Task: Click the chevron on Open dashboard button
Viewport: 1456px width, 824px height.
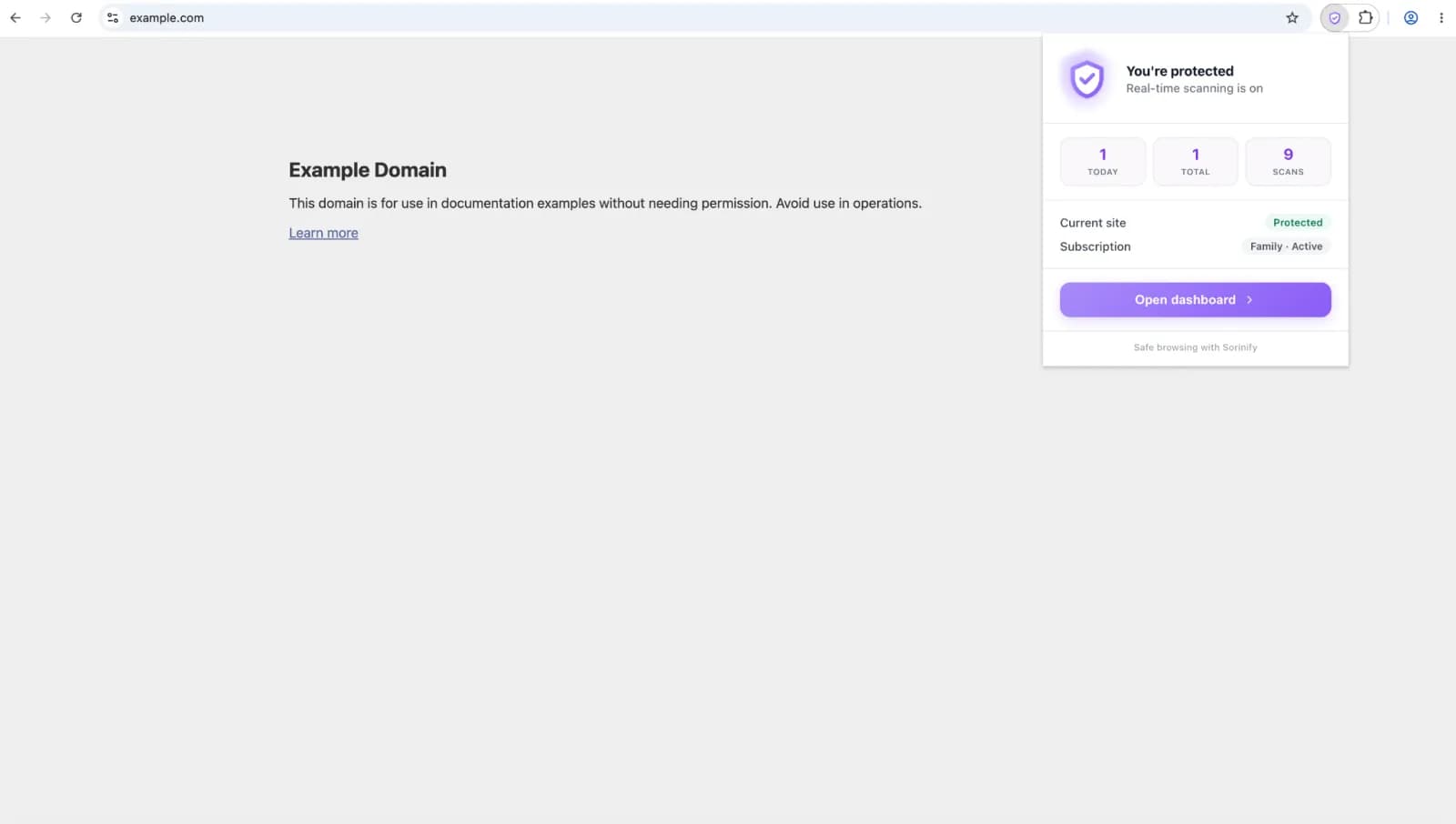Action: coord(1249,299)
